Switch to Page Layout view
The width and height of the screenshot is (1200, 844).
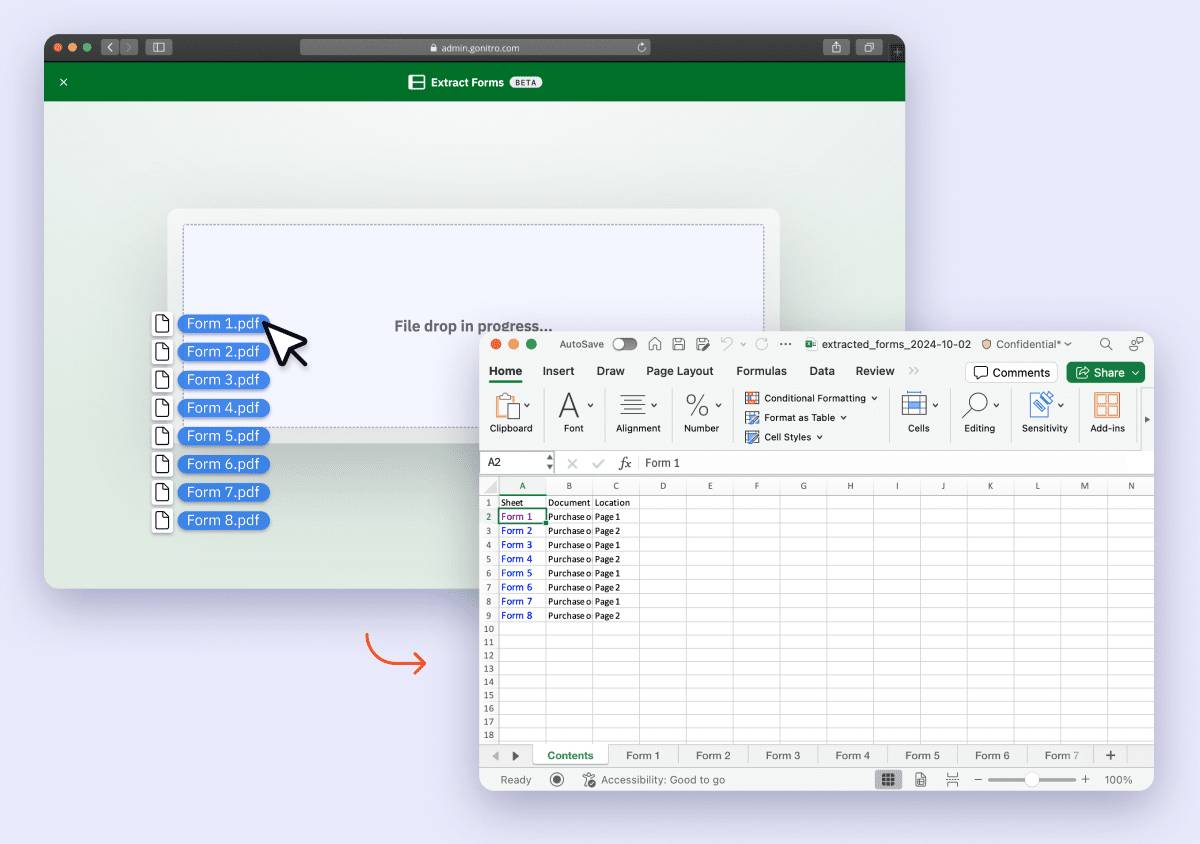(921, 780)
